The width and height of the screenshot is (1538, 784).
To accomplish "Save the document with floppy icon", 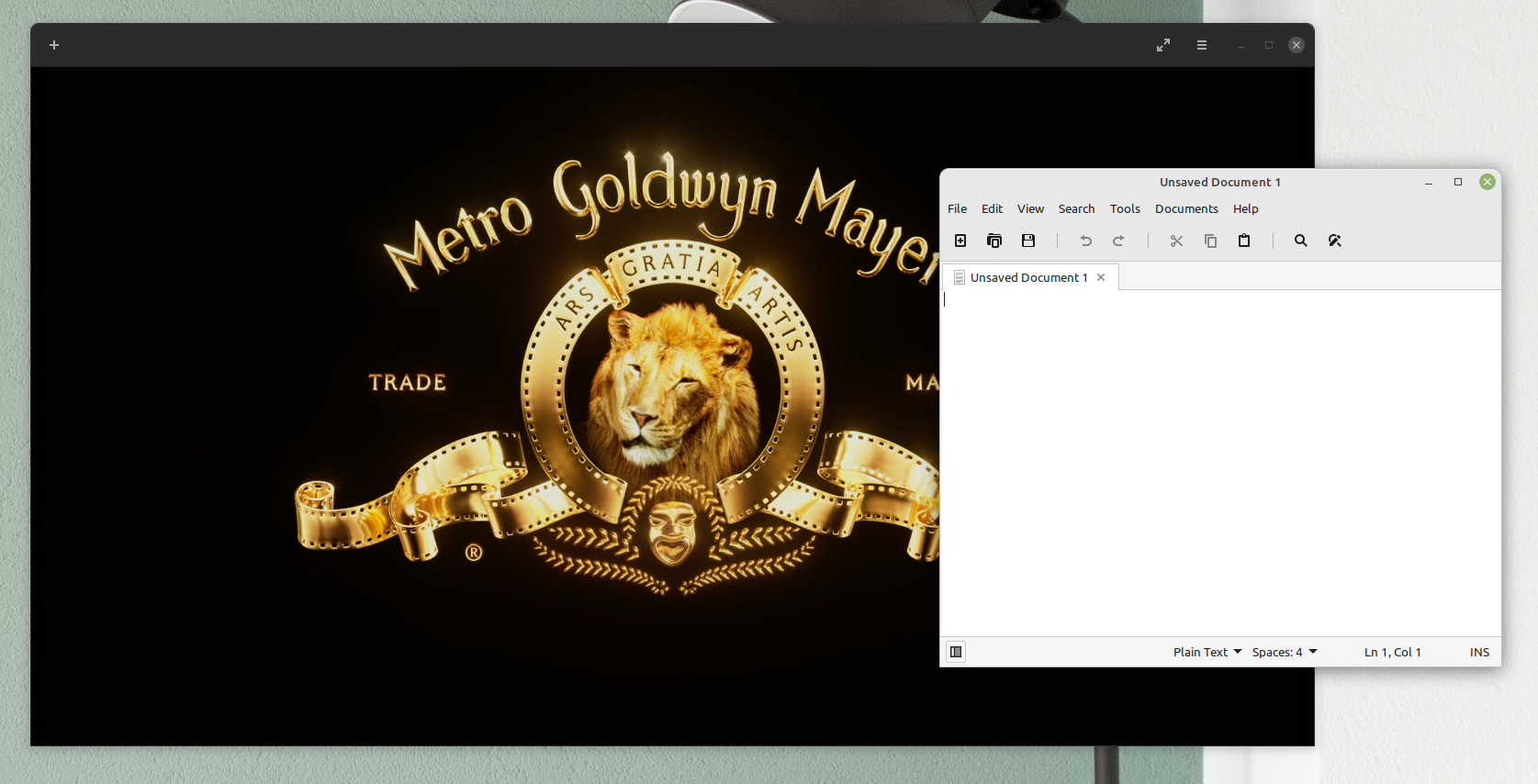I will point(1028,241).
